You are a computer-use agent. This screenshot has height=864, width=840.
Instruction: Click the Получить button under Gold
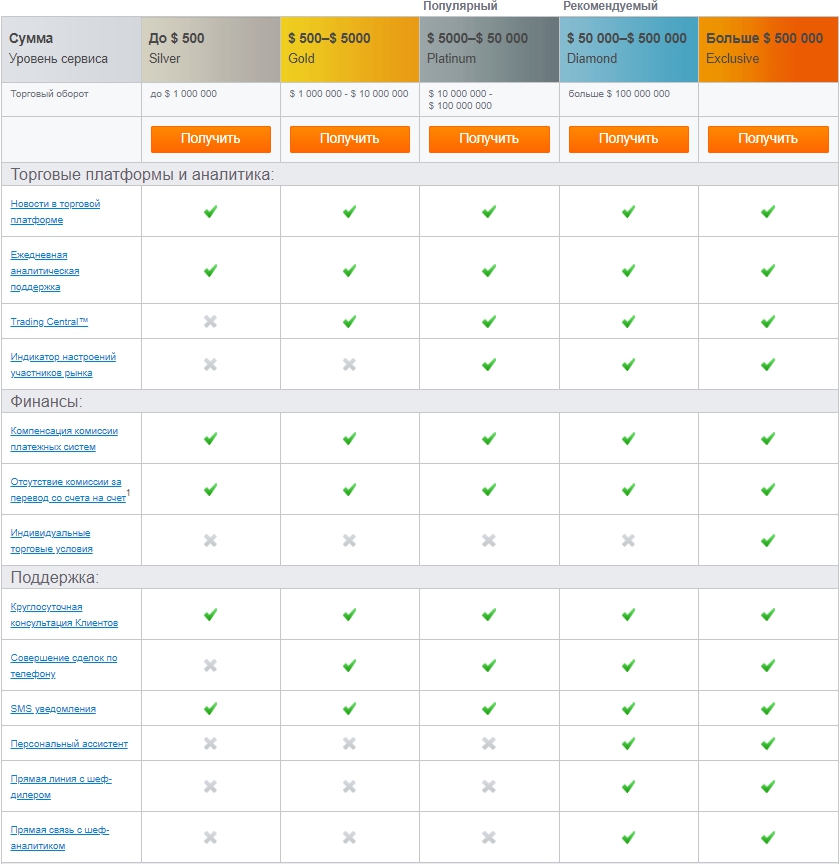click(349, 139)
